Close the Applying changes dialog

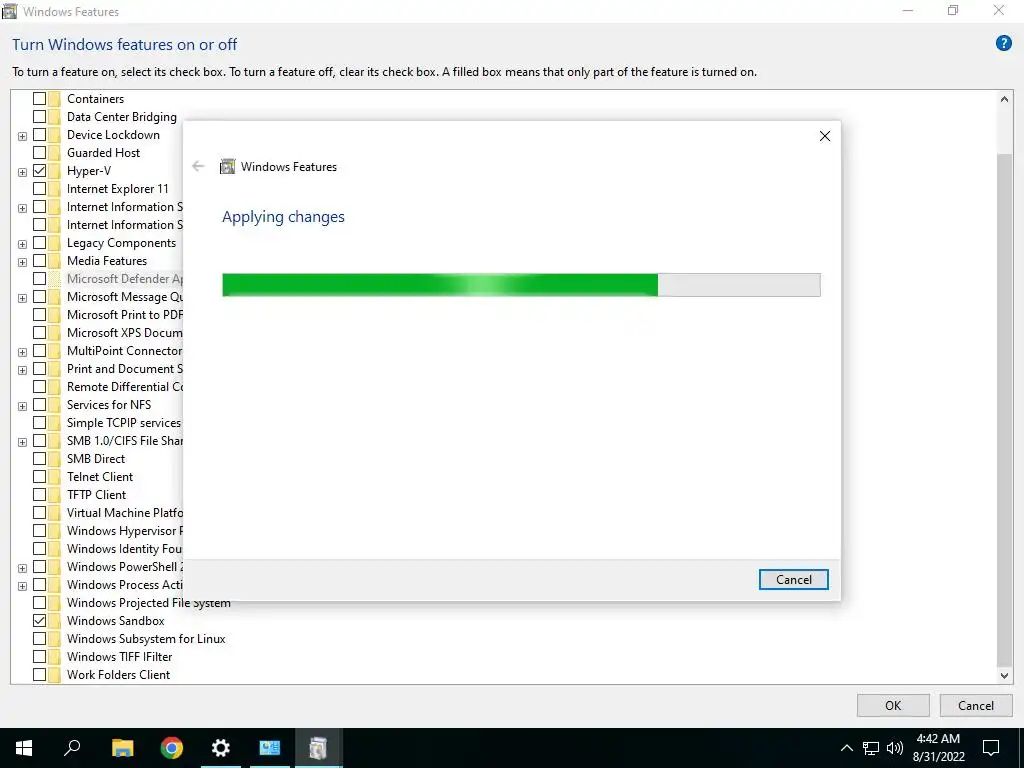coord(825,136)
